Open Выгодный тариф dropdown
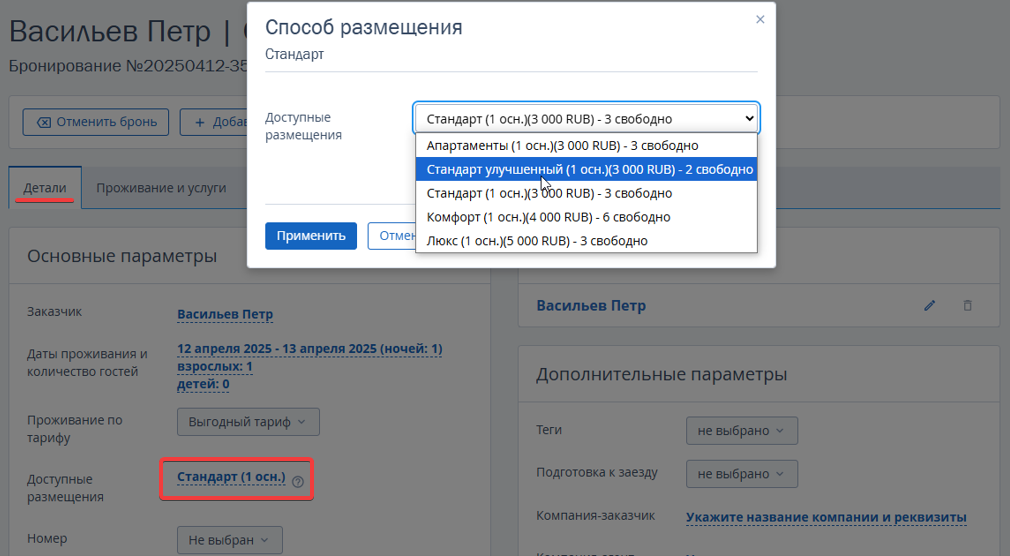The image size is (1010, 556). [x=248, y=422]
